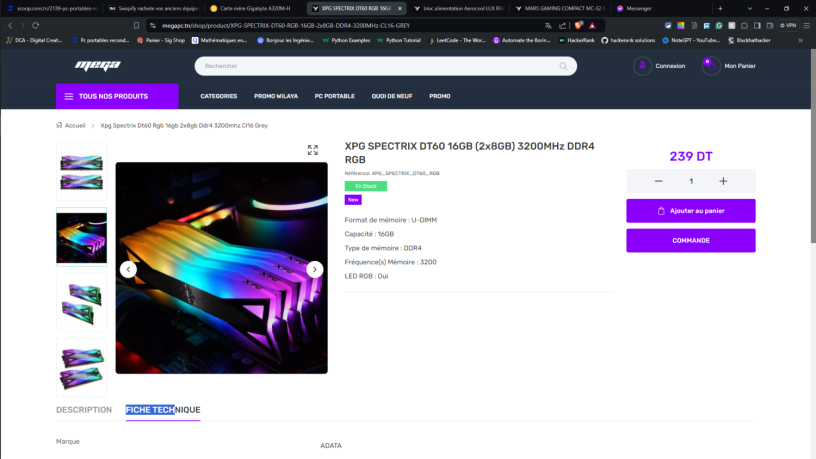Toggle the VPN button

click(788, 26)
